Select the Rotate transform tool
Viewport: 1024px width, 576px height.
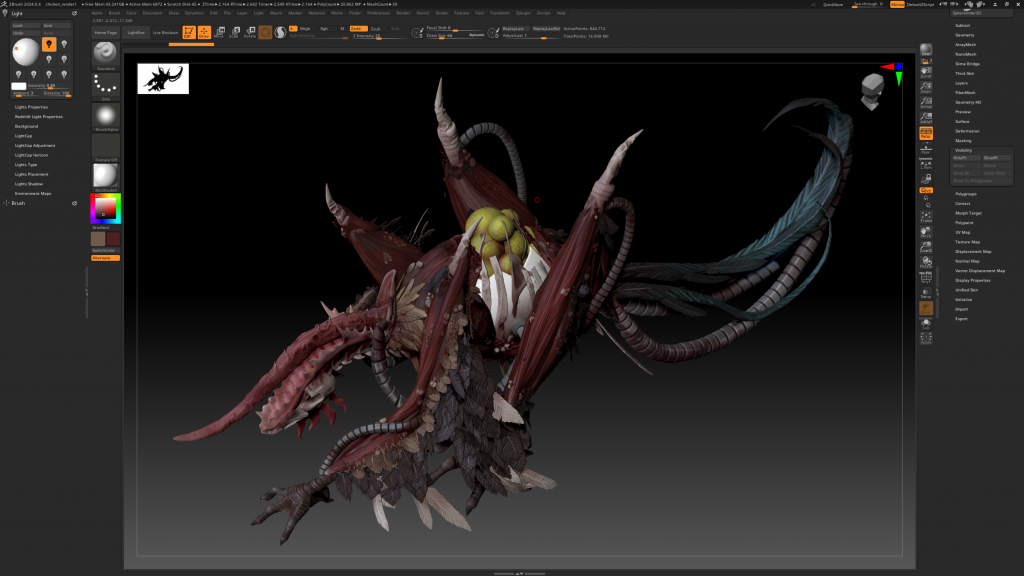coord(249,32)
